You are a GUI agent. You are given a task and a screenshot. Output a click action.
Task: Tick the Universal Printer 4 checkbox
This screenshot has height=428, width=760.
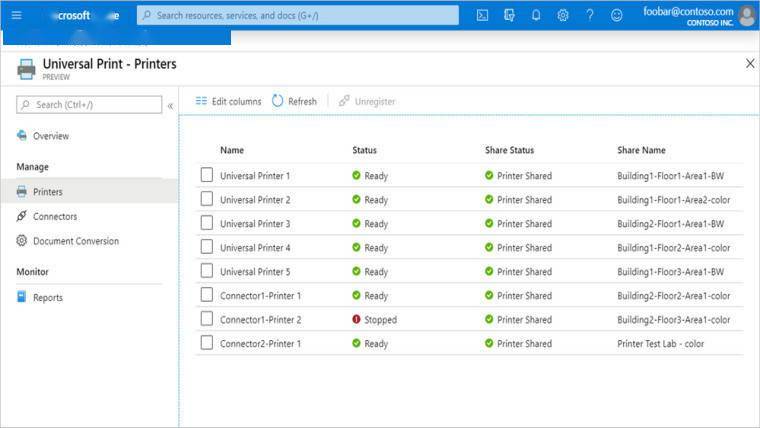coord(207,247)
